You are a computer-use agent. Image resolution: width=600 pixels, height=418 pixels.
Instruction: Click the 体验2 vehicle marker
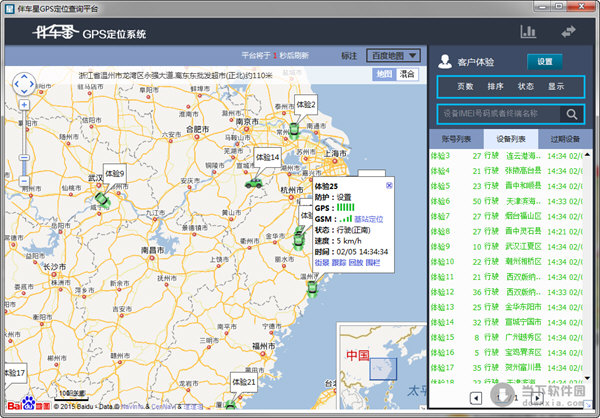294,131
